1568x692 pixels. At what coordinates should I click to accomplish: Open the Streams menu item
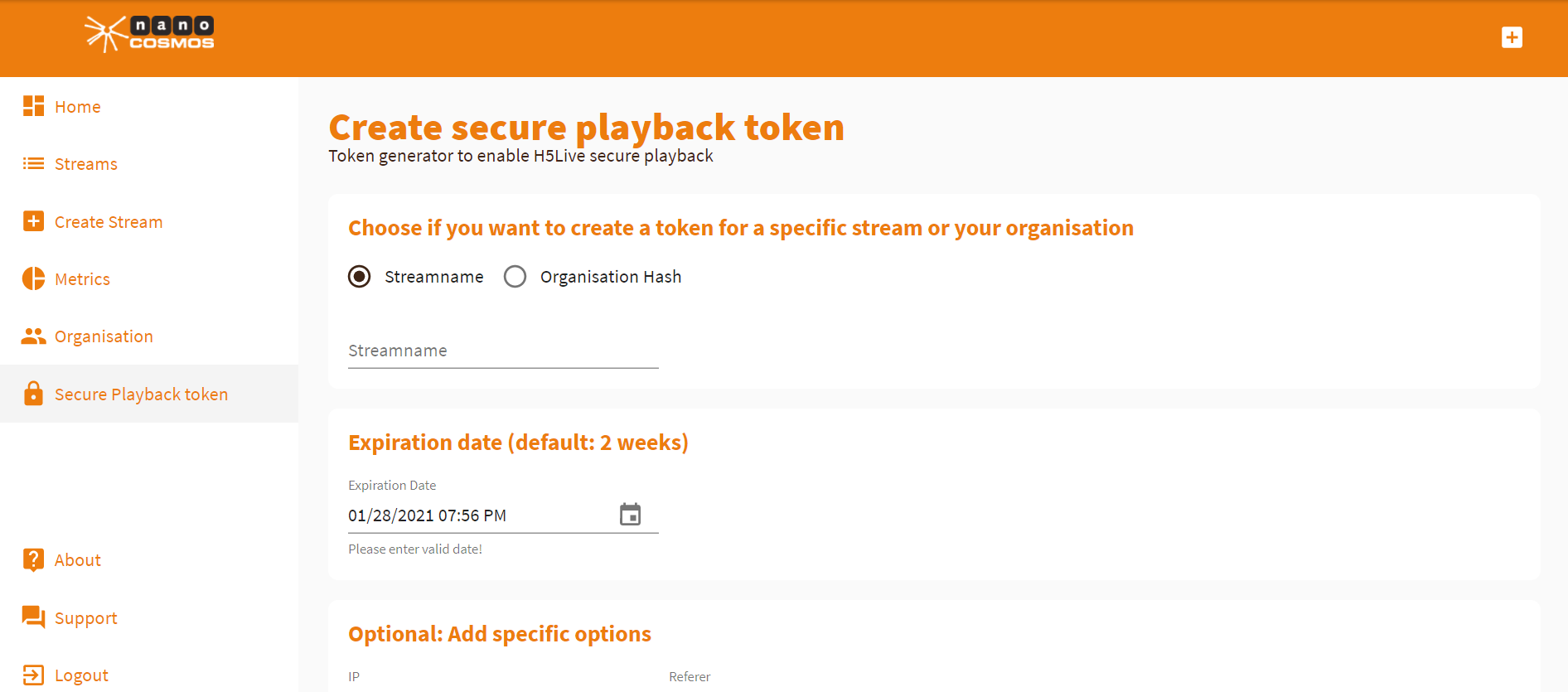(86, 164)
